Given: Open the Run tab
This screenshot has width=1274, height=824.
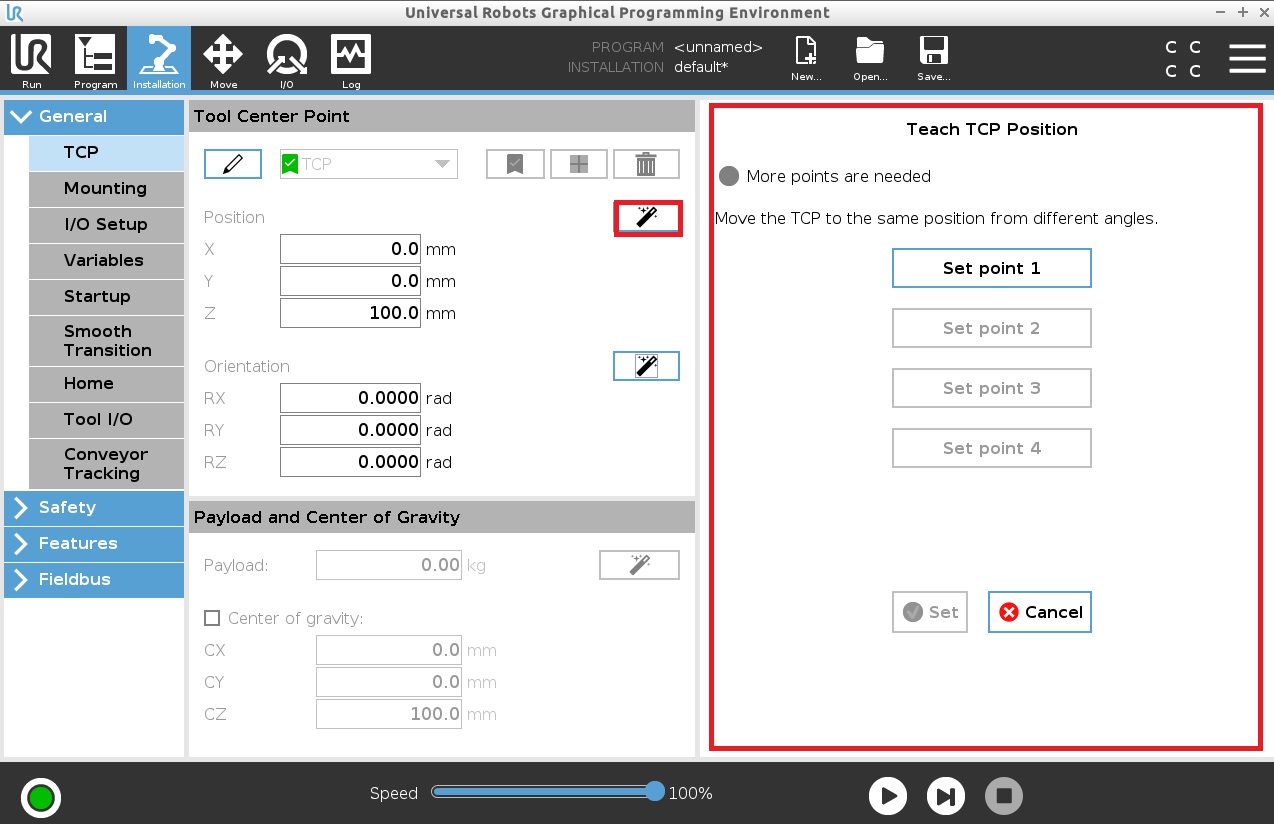Looking at the screenshot, I should coord(31,60).
